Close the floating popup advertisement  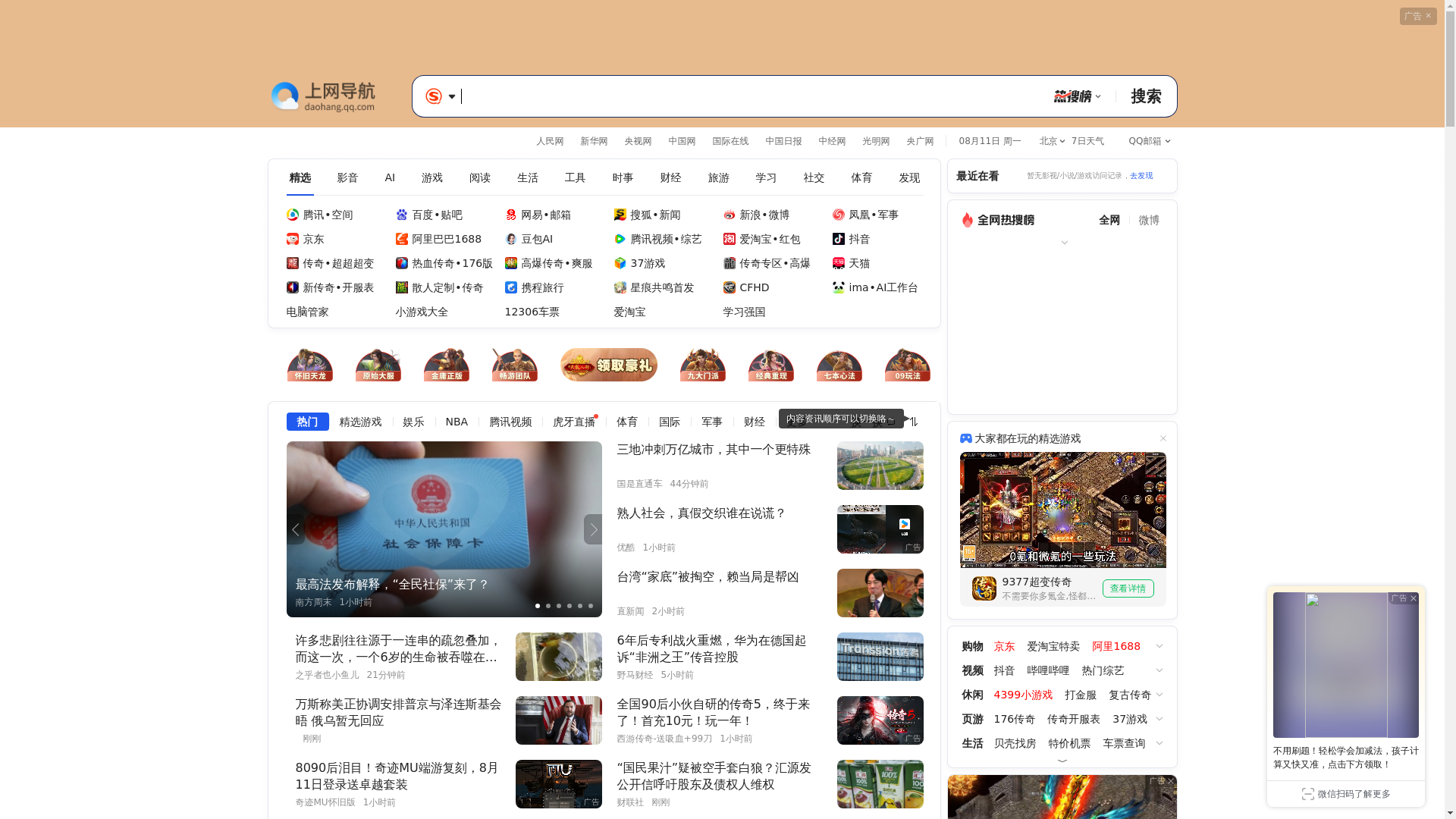tap(1414, 598)
